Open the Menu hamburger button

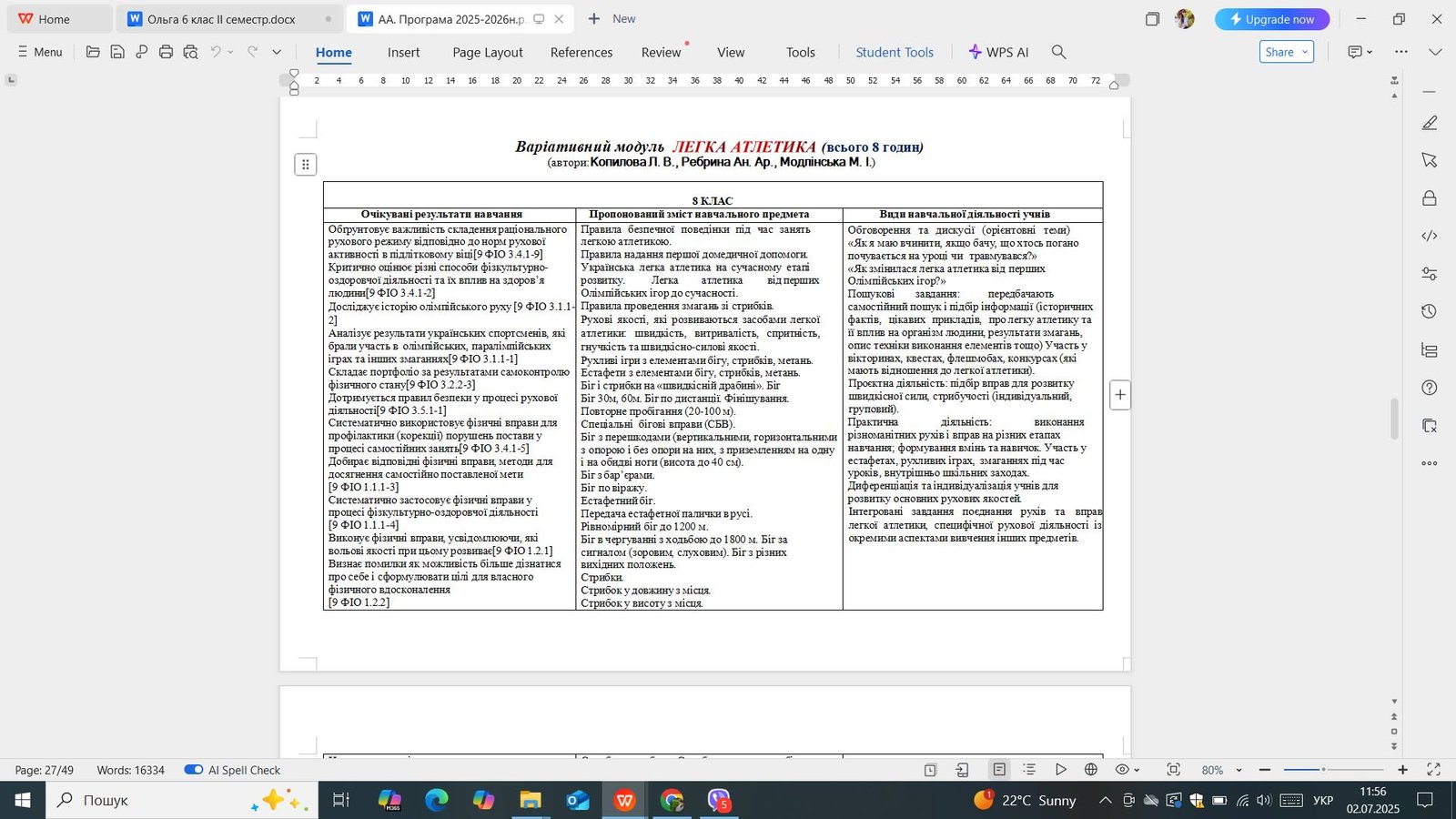tap(40, 52)
